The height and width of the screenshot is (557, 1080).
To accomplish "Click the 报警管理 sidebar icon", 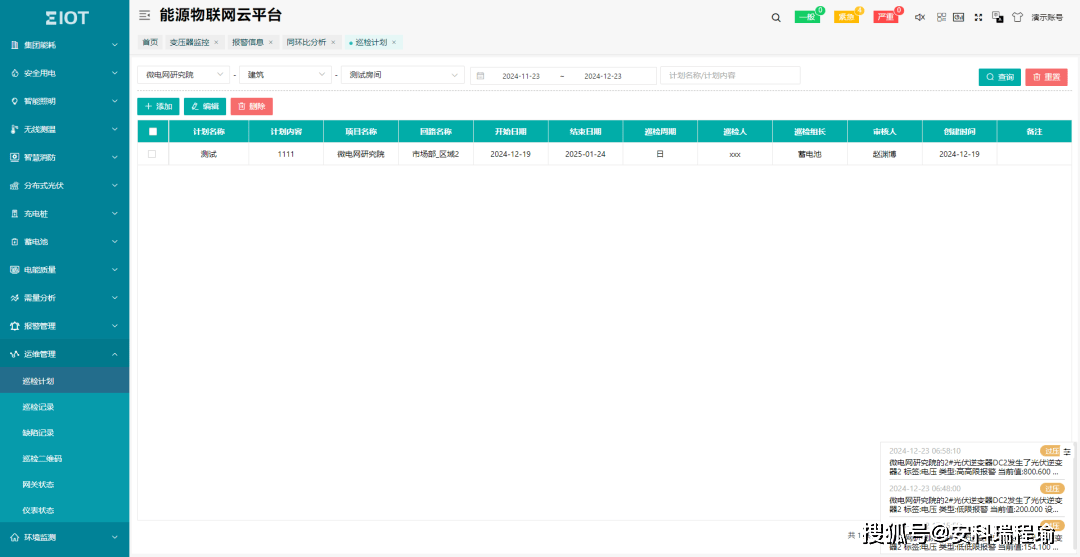I will click(x=14, y=326).
